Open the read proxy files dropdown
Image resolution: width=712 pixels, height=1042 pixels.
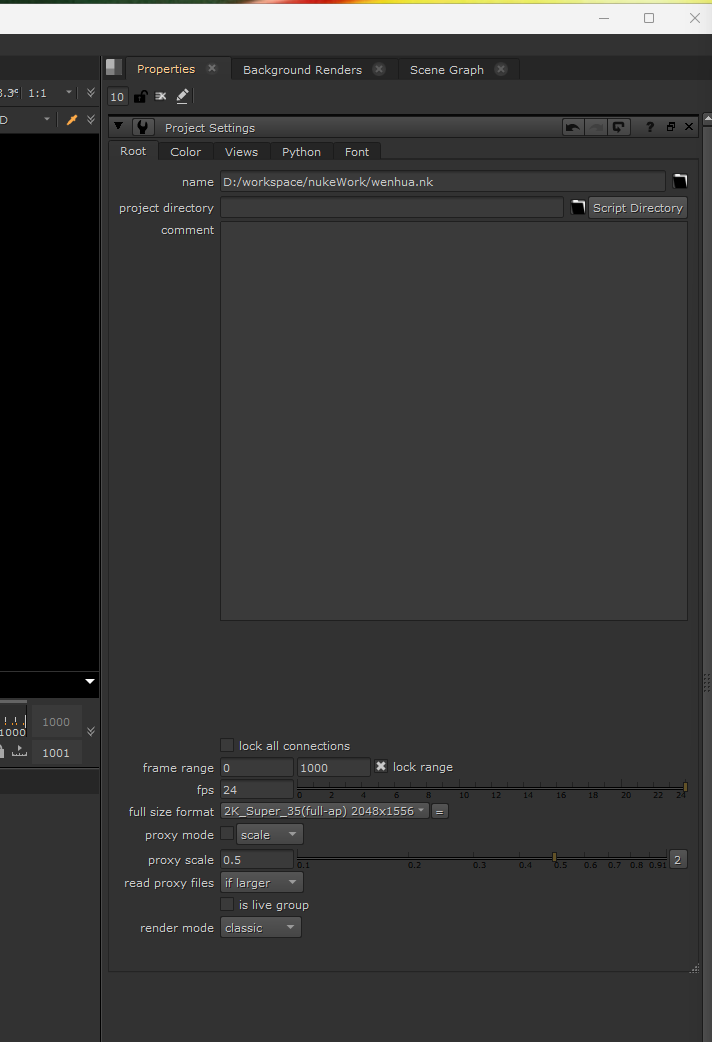click(261, 883)
